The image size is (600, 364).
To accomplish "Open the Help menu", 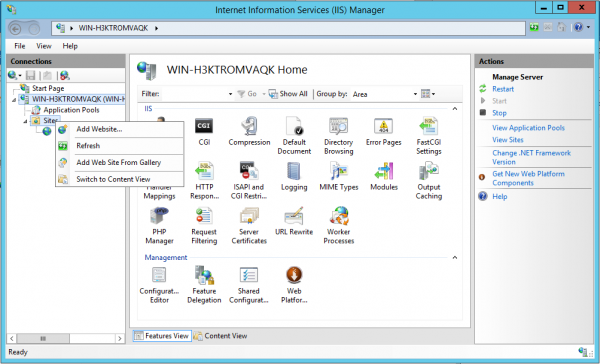I will [70, 46].
